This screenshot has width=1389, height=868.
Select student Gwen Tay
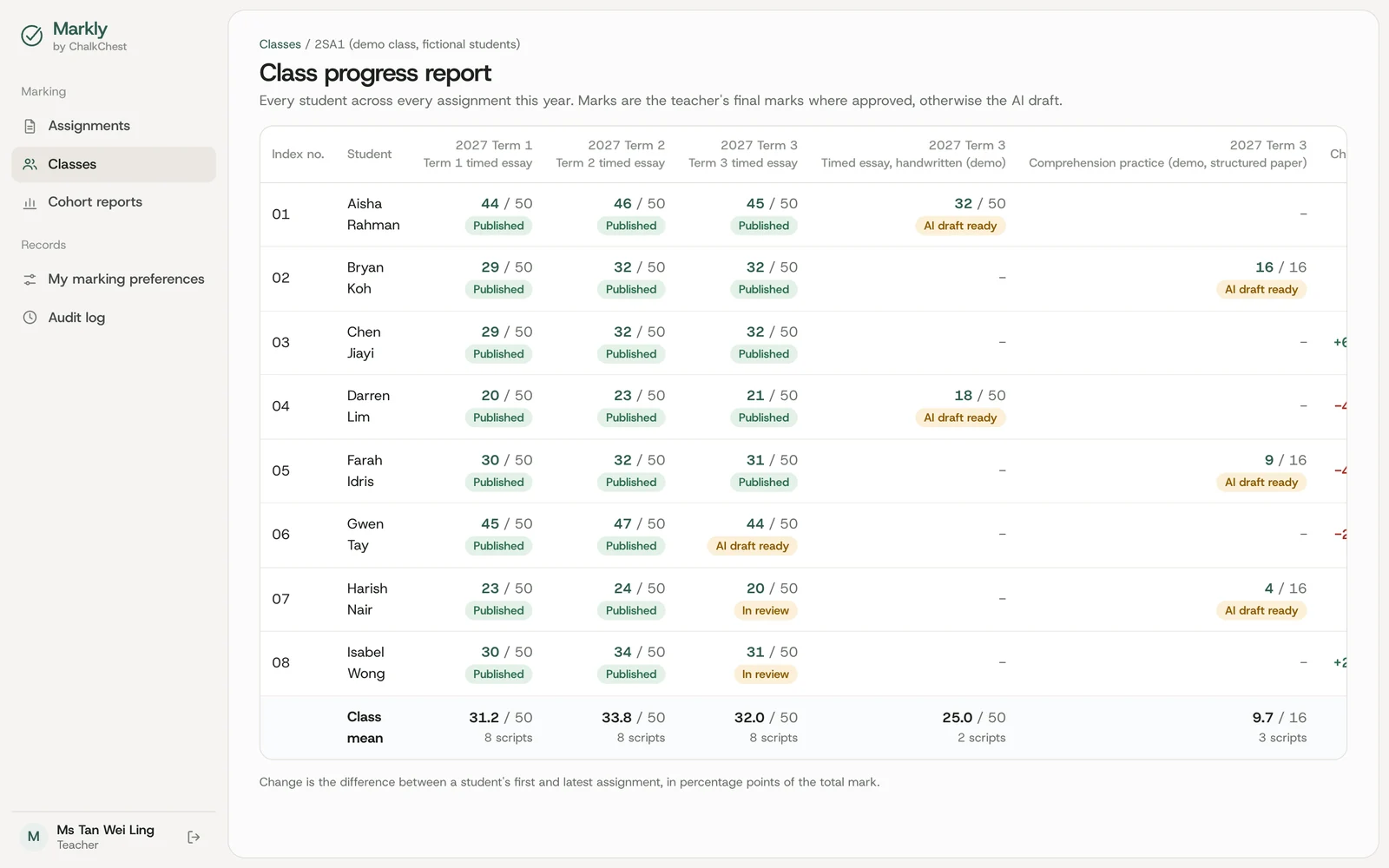coord(365,534)
